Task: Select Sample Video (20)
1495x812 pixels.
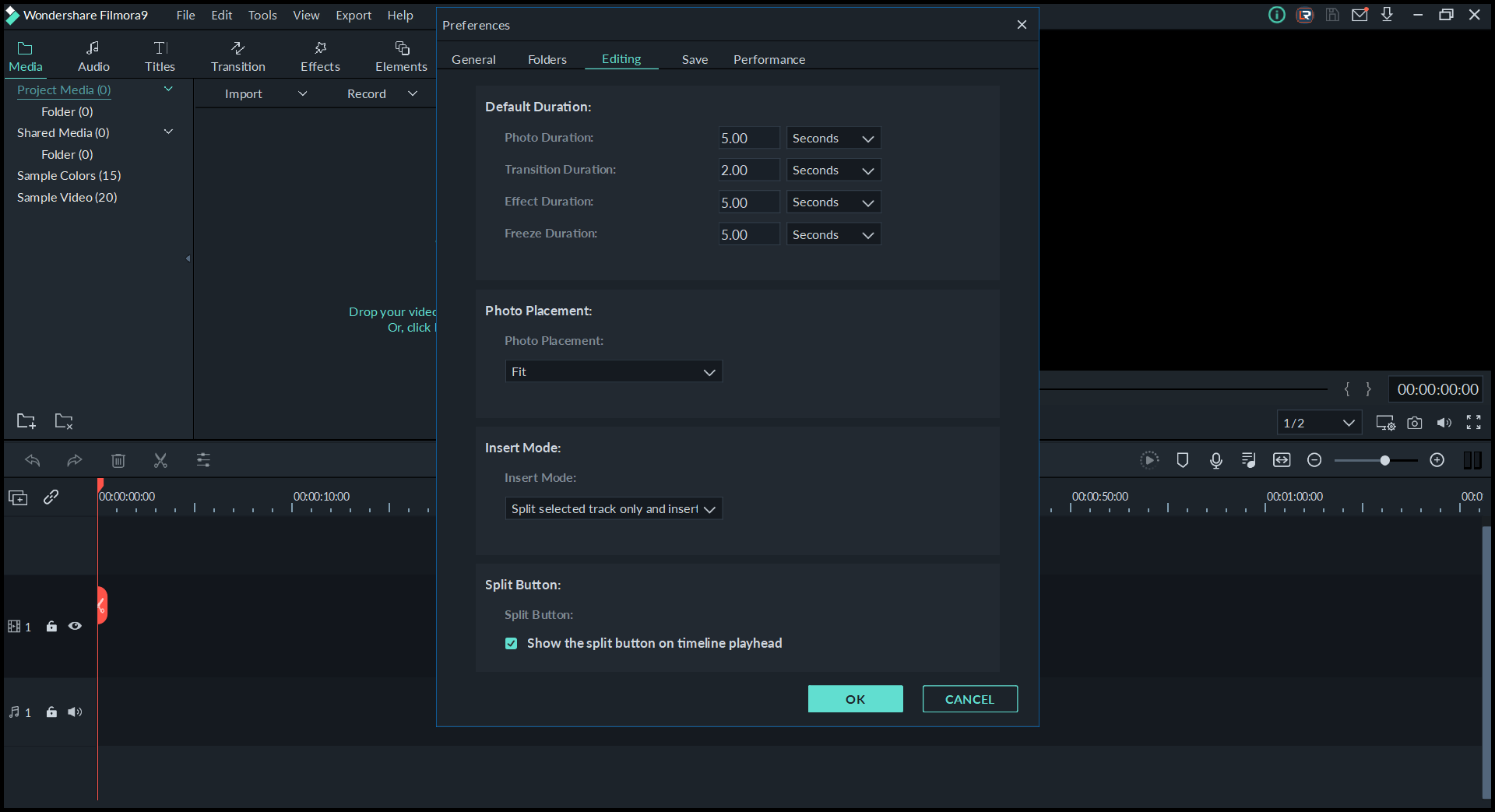Action: [x=67, y=197]
